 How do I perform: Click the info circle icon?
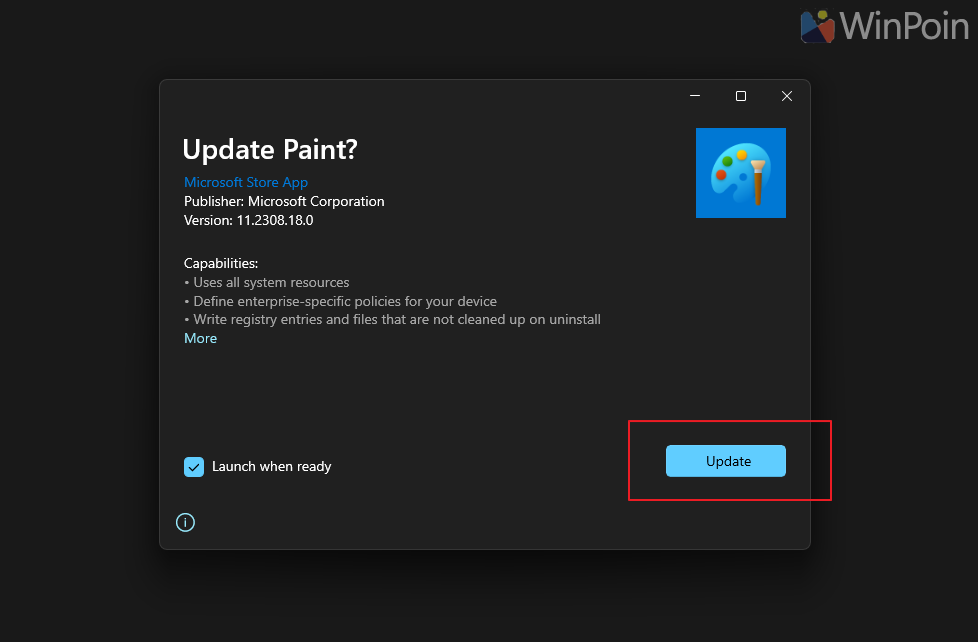click(x=185, y=522)
